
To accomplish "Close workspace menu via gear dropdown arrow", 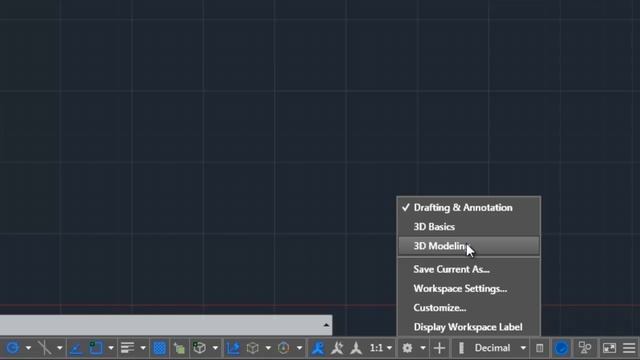I will (423, 348).
